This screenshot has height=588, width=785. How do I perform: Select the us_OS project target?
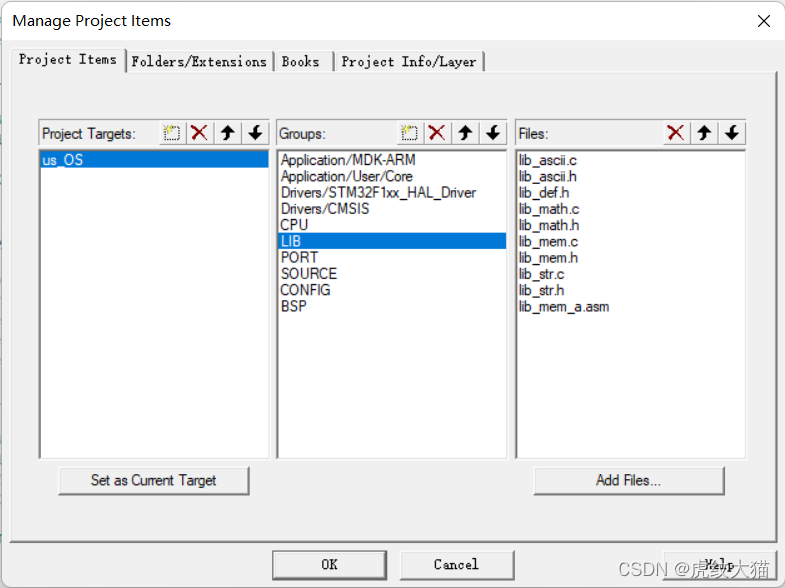[154, 160]
